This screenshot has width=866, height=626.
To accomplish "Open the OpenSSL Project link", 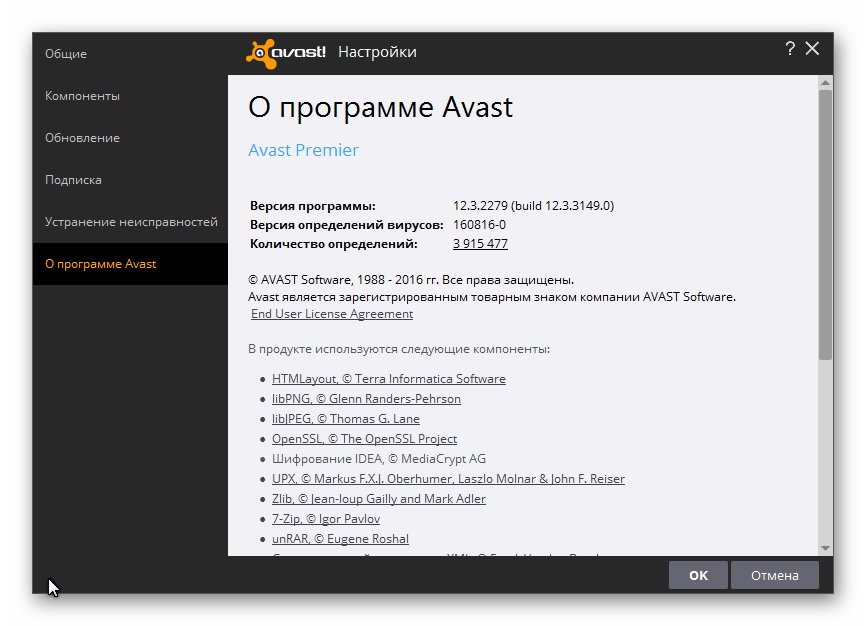I will point(365,439).
